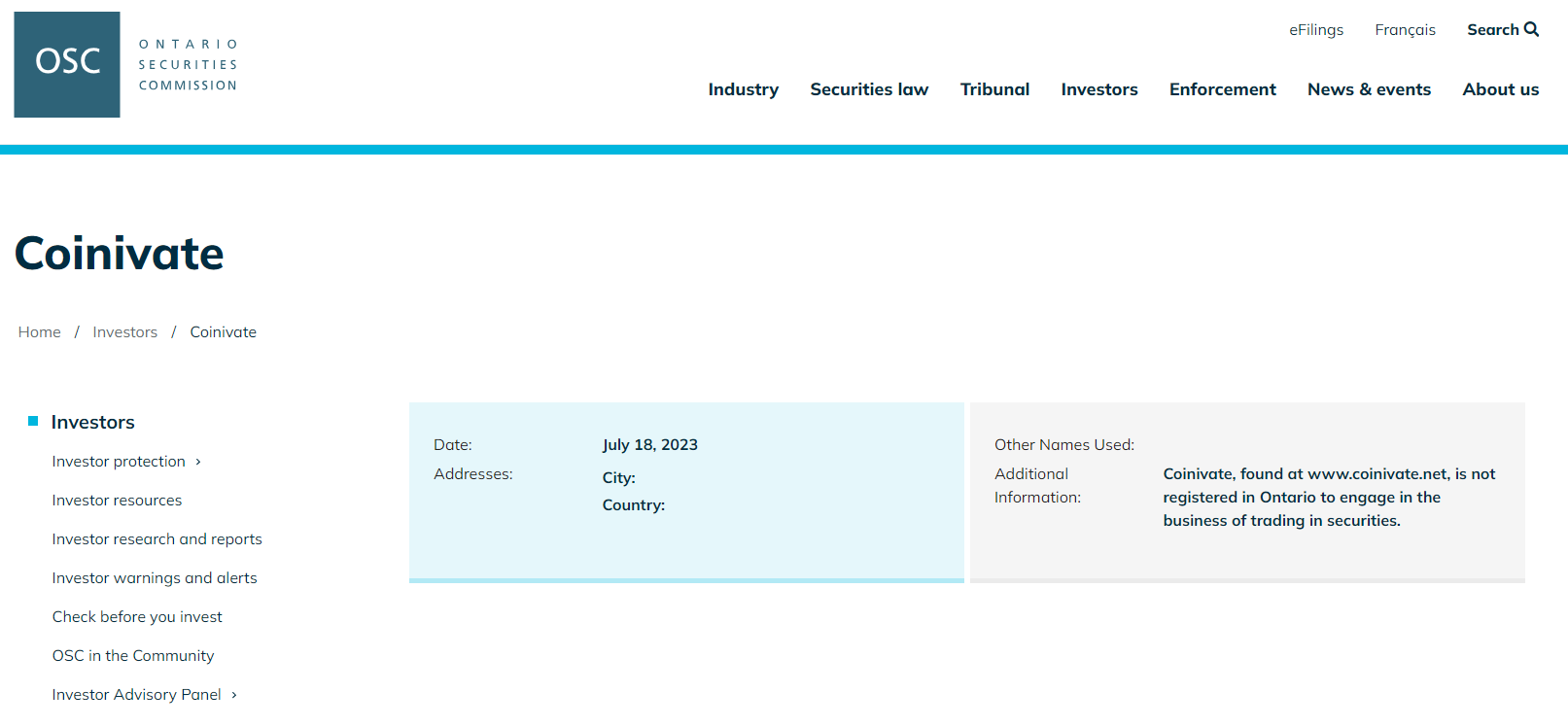Click the Addresses label
The height and width of the screenshot is (727, 1568).
click(x=473, y=474)
